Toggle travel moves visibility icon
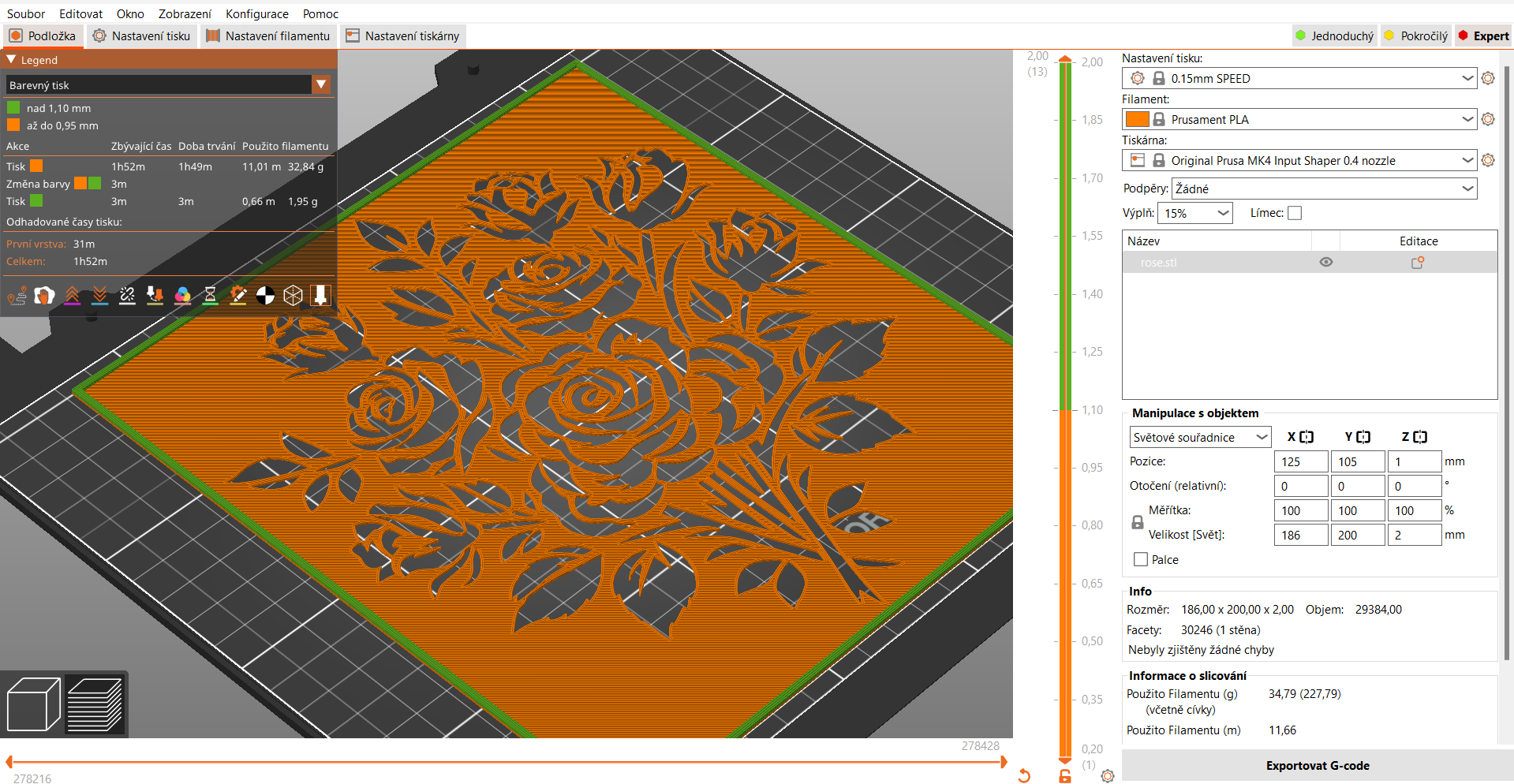 point(17,296)
